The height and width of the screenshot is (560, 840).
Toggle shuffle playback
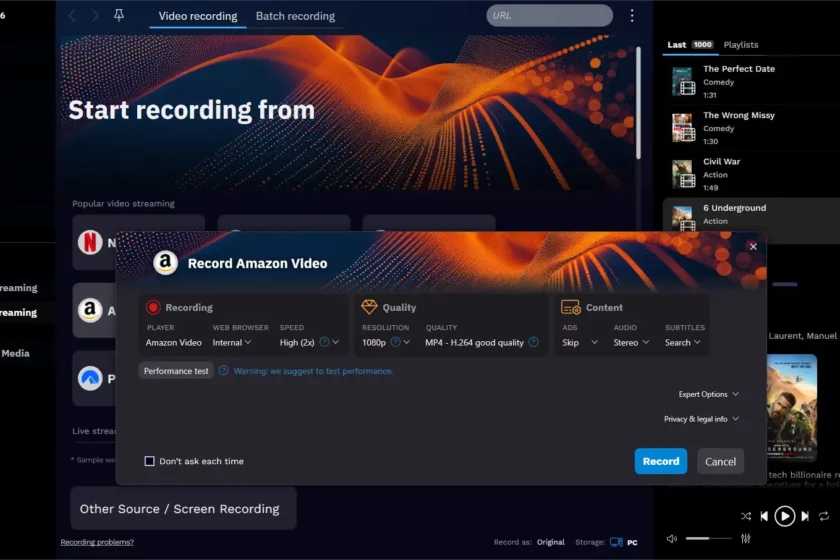pyautogui.click(x=746, y=516)
